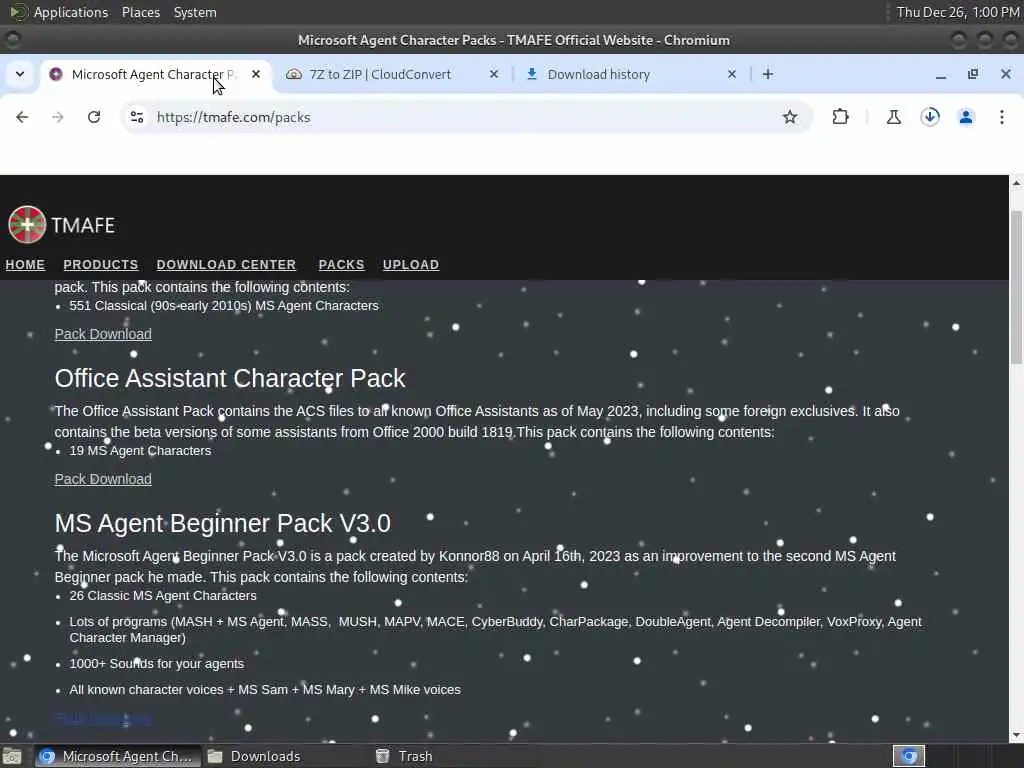Download the 551 Classical characters pack
1024x768 pixels.
pyautogui.click(x=103, y=334)
